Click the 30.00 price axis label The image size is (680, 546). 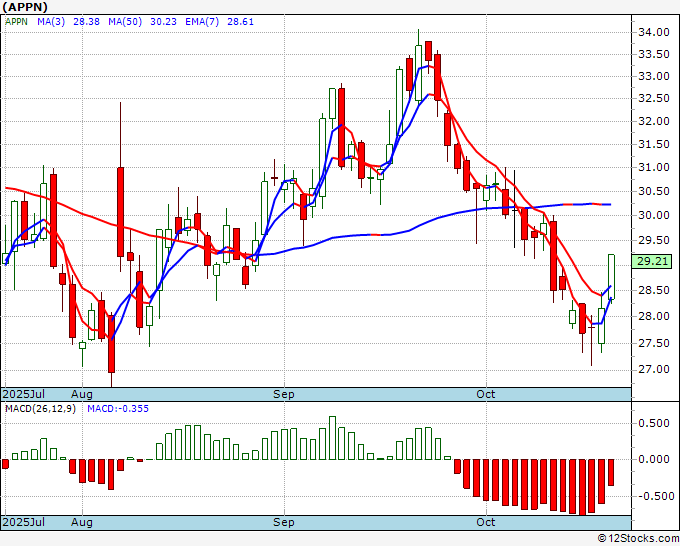(654, 216)
